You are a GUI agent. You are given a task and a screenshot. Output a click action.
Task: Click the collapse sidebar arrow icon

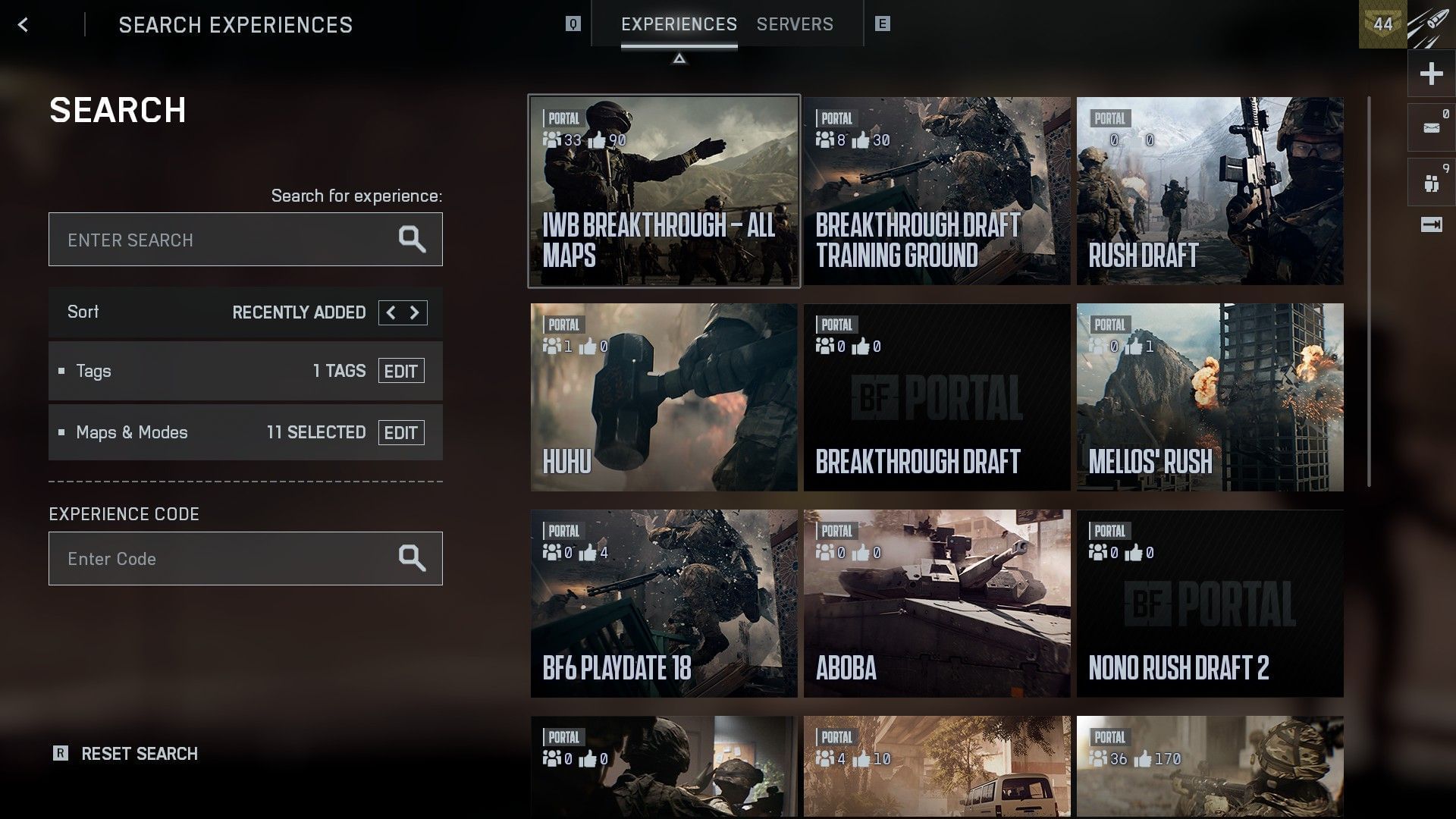pyautogui.click(x=1431, y=224)
